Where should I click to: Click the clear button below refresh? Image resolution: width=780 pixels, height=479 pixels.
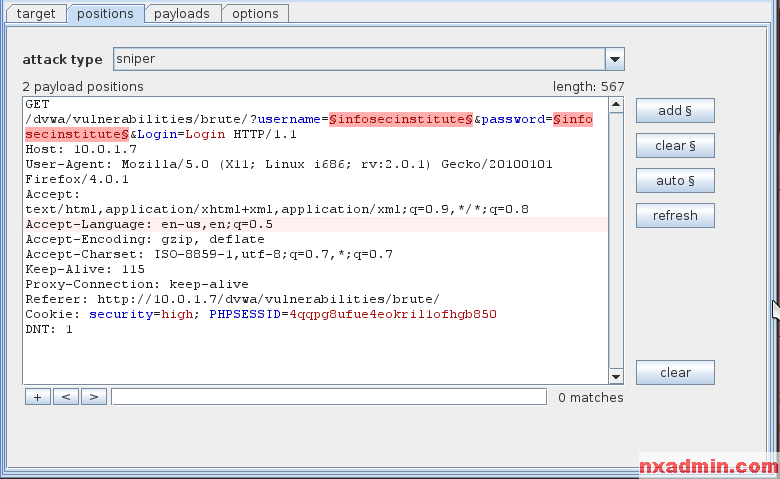(x=675, y=373)
